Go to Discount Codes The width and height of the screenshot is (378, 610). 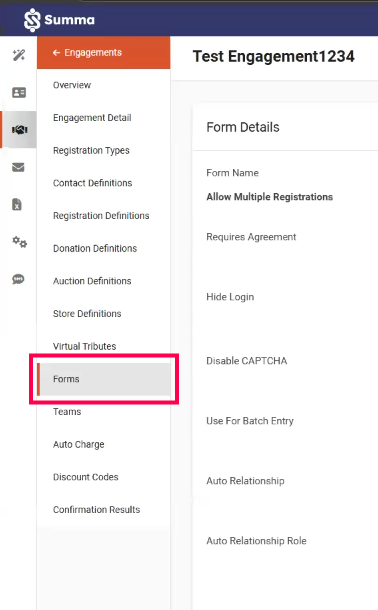coord(86,477)
